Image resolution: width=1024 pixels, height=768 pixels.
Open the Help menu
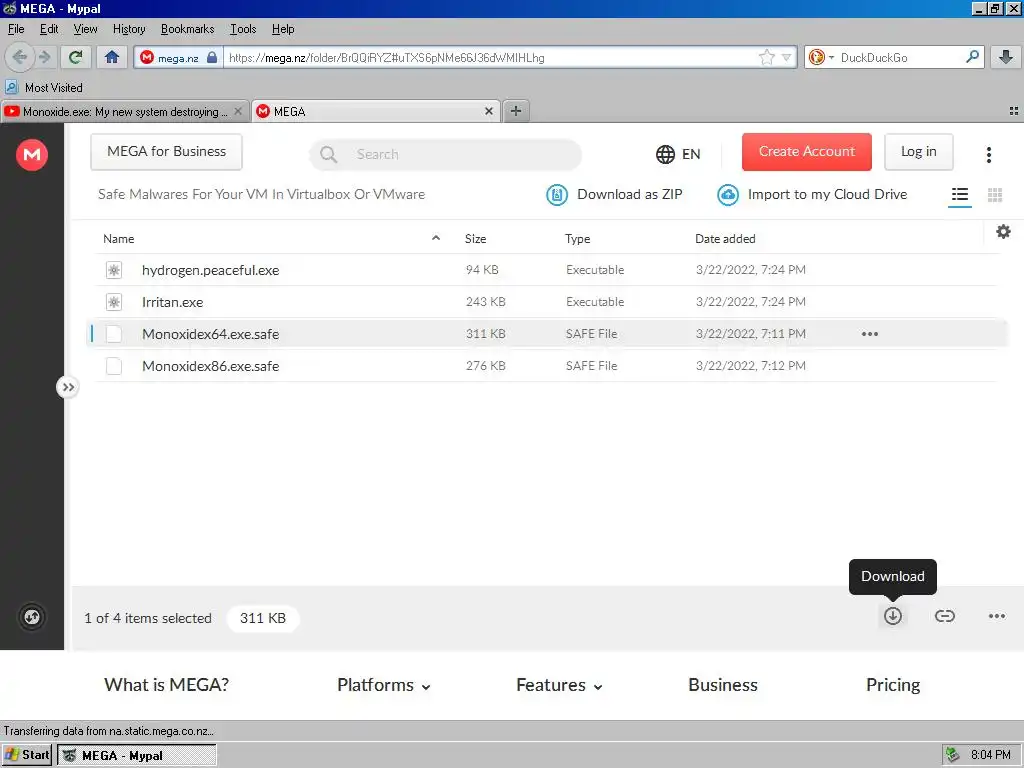[283, 29]
